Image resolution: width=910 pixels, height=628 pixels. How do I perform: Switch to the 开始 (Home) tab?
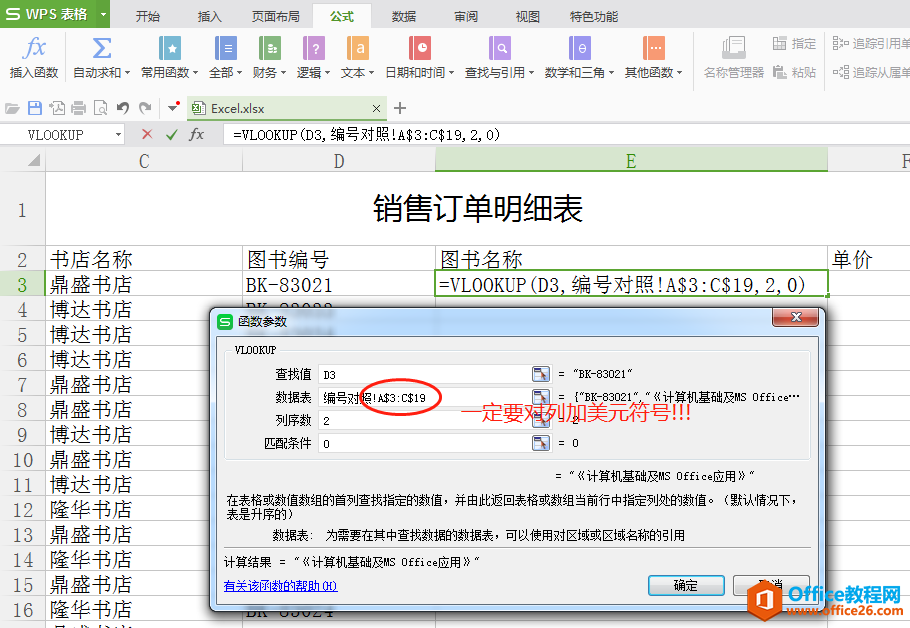pos(147,16)
